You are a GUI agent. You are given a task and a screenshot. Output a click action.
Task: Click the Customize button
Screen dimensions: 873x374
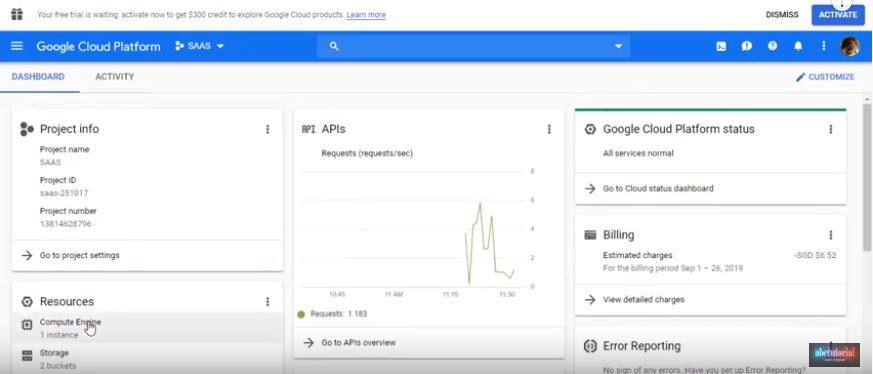(x=825, y=77)
